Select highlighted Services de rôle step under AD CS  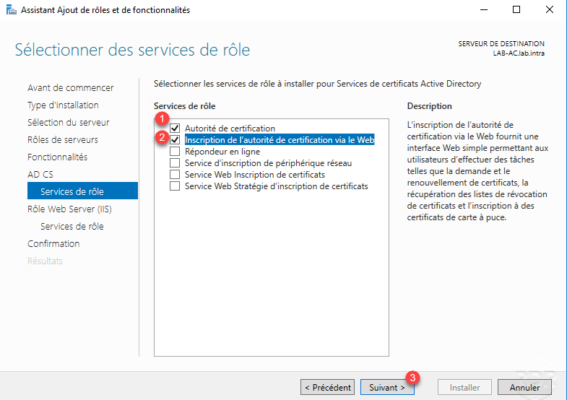(x=82, y=191)
